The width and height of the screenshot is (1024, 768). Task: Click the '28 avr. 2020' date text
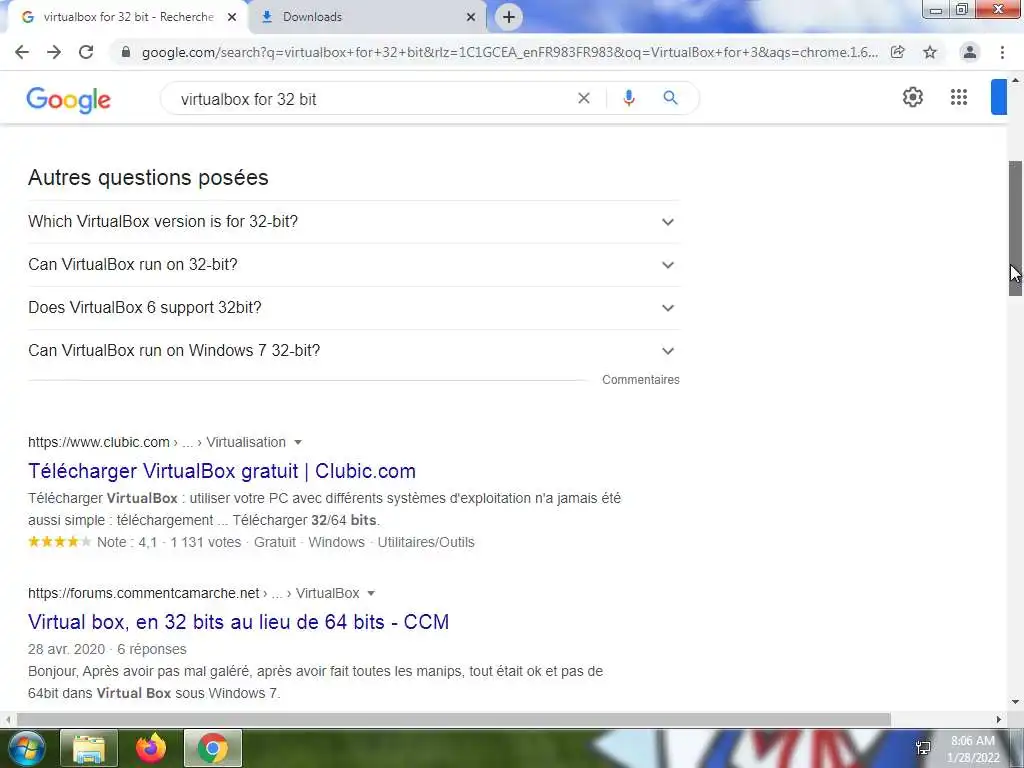click(67, 649)
